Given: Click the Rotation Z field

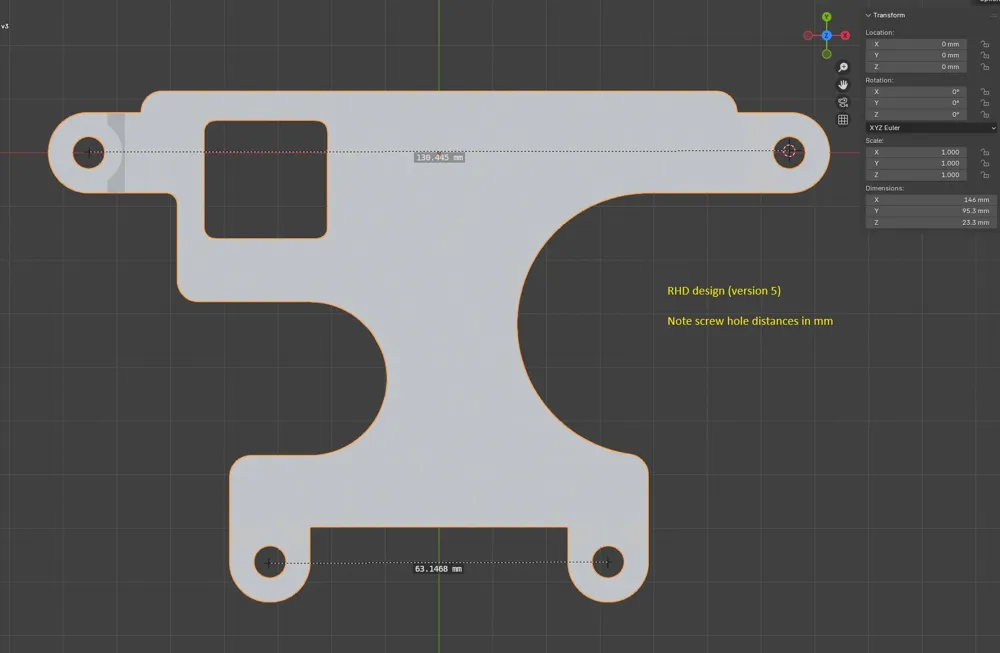Looking at the screenshot, I should [x=916, y=115].
